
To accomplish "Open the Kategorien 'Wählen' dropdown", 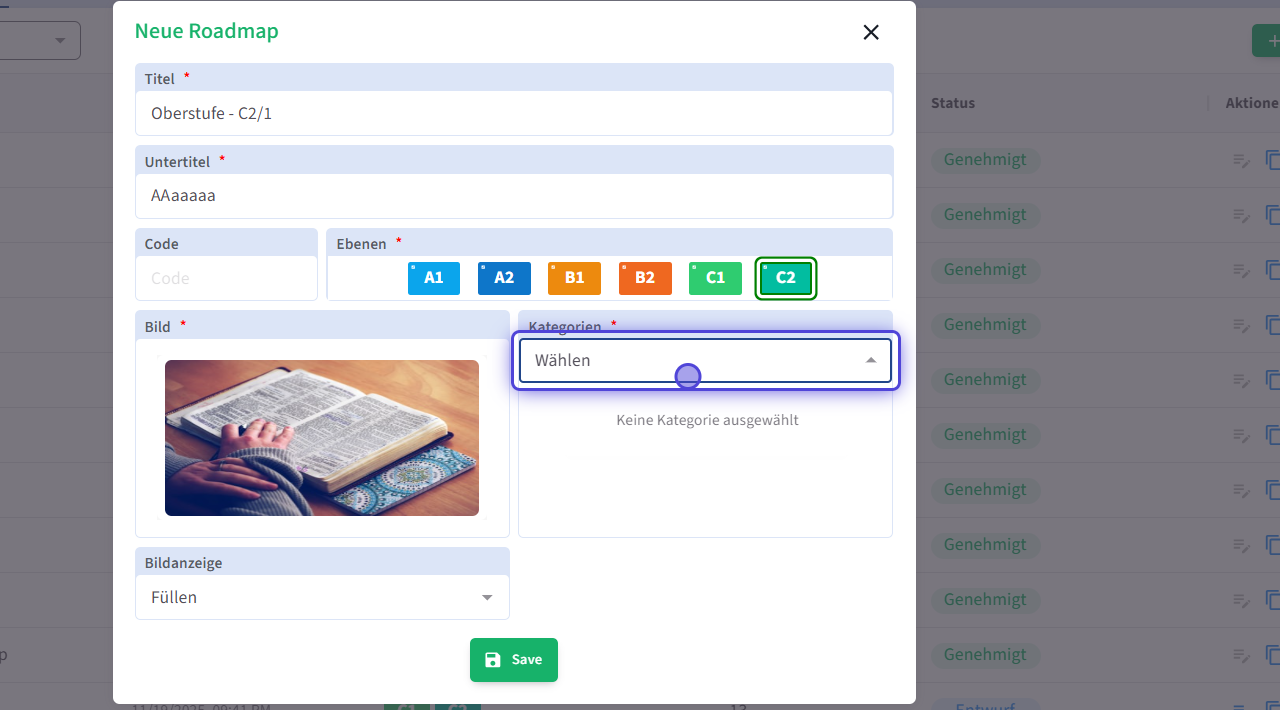I will (704, 361).
